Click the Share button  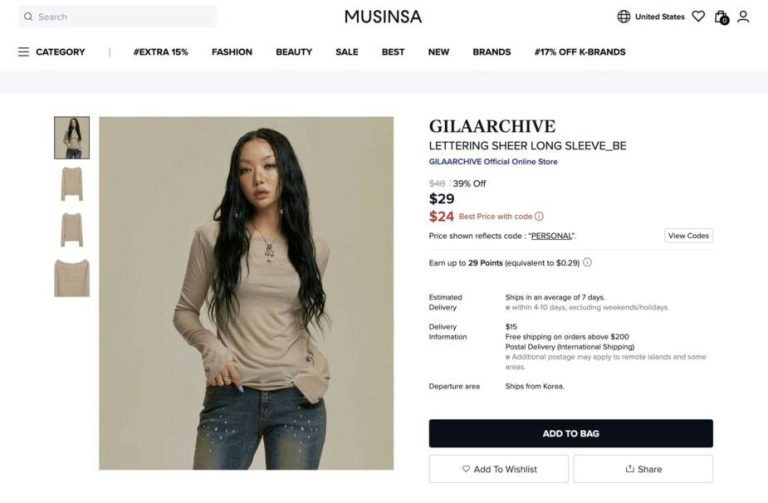pyautogui.click(x=643, y=469)
